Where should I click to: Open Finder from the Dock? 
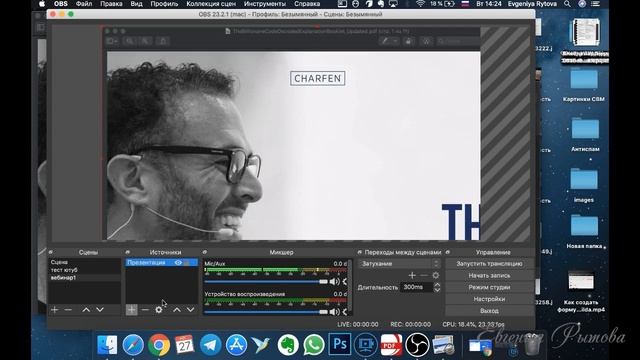coord(107,344)
